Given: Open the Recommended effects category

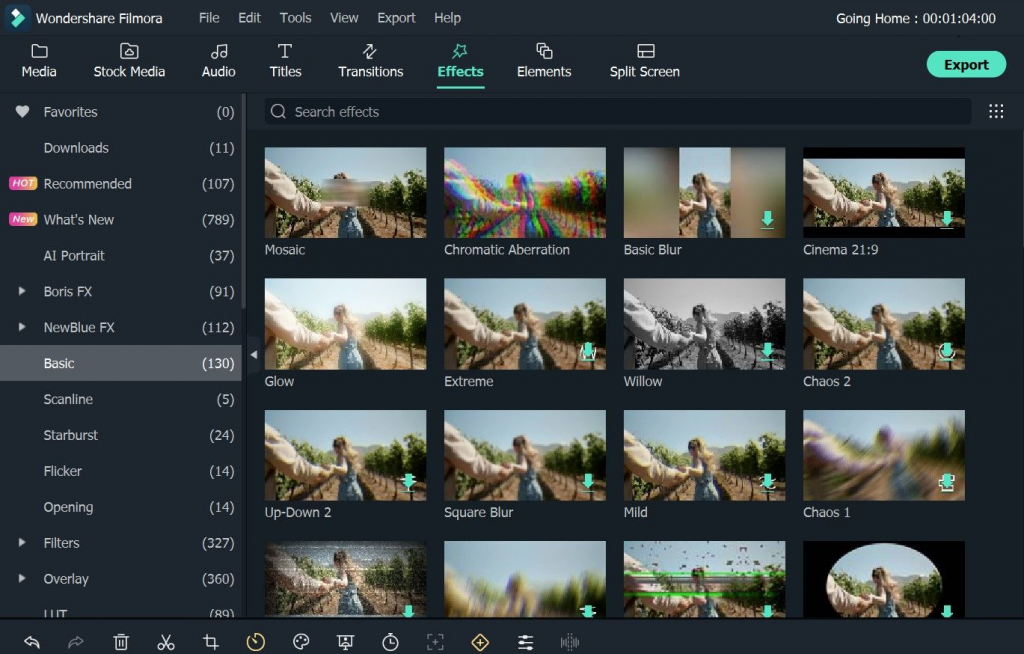Looking at the screenshot, I should [x=121, y=184].
